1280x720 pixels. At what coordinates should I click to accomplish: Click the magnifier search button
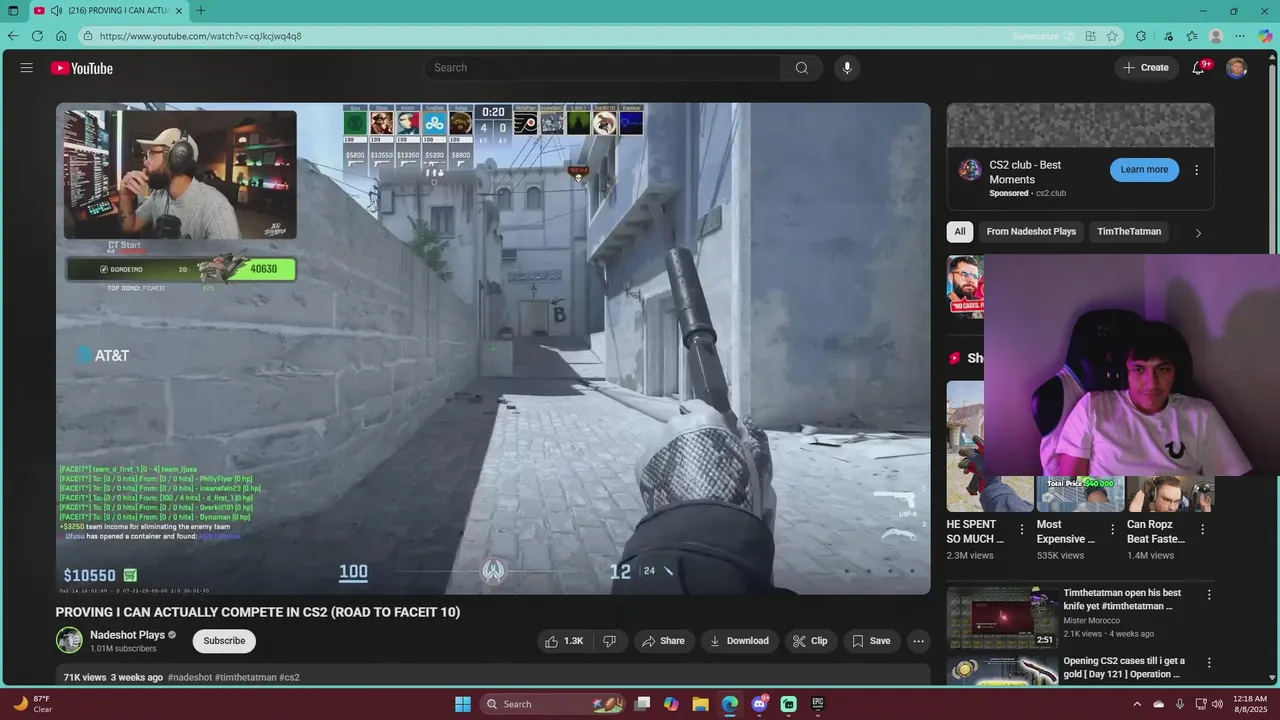click(x=802, y=68)
